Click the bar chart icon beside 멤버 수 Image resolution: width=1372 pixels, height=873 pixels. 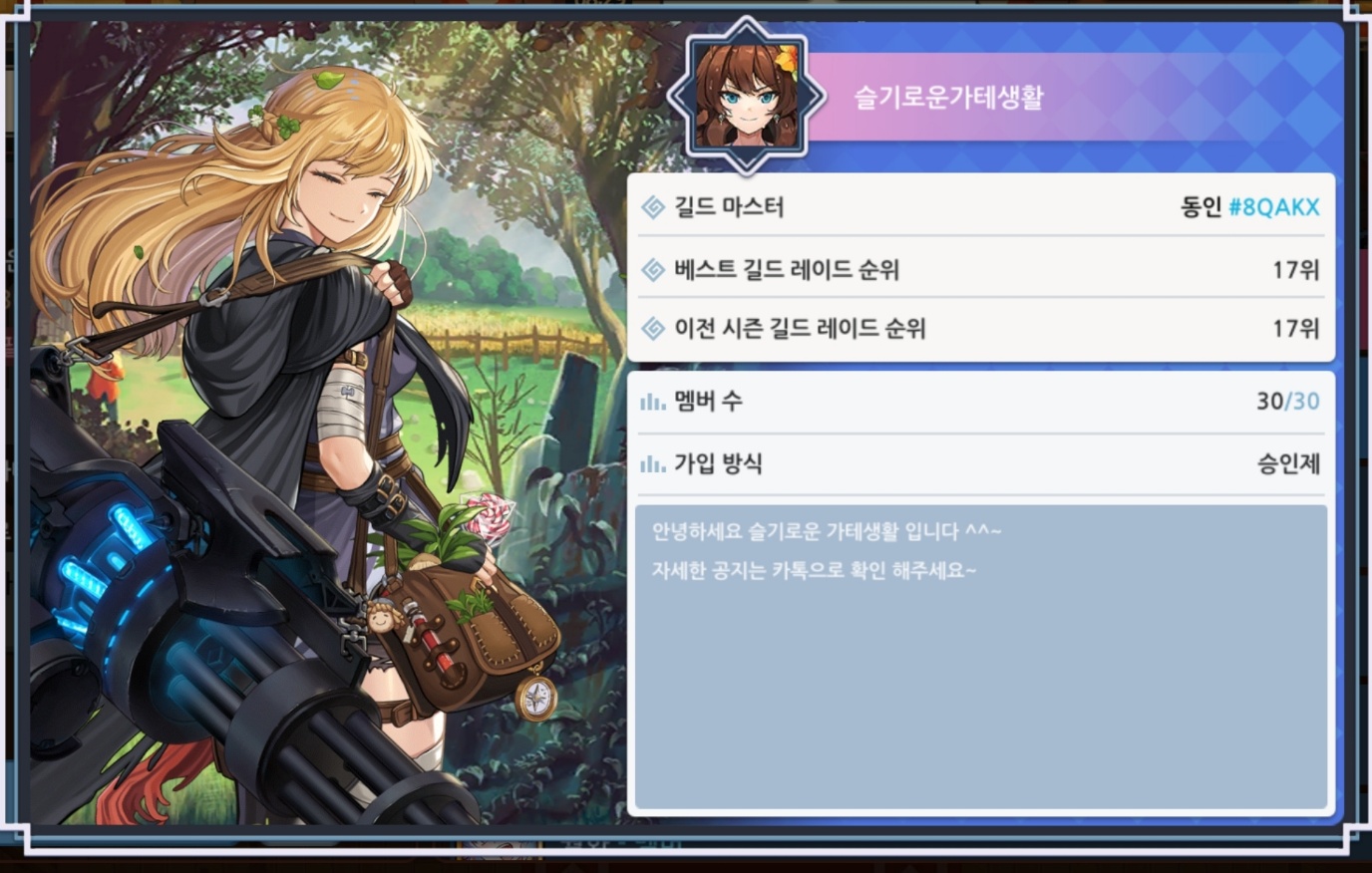[x=653, y=402]
